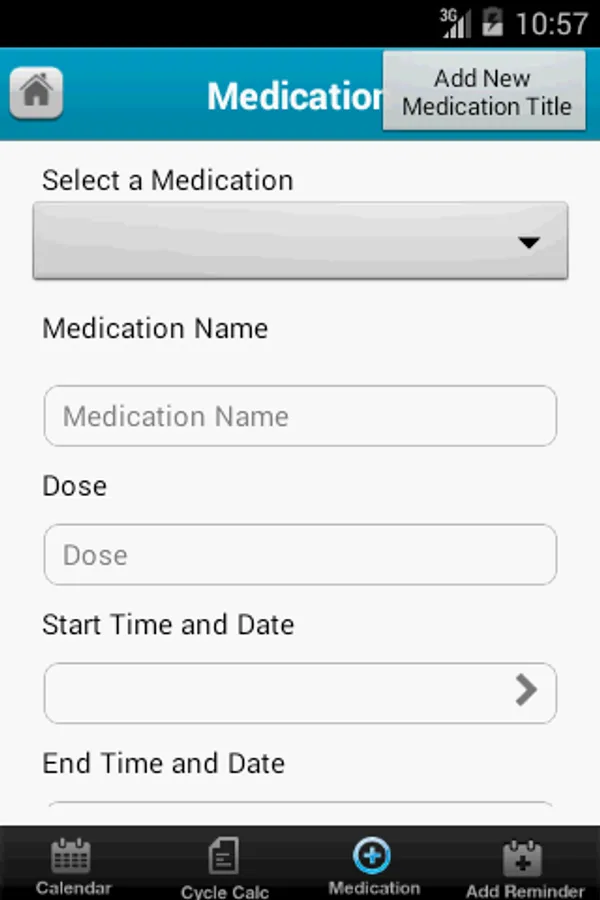Click the "Dose" label text
600x900 pixels.
pos(75,486)
